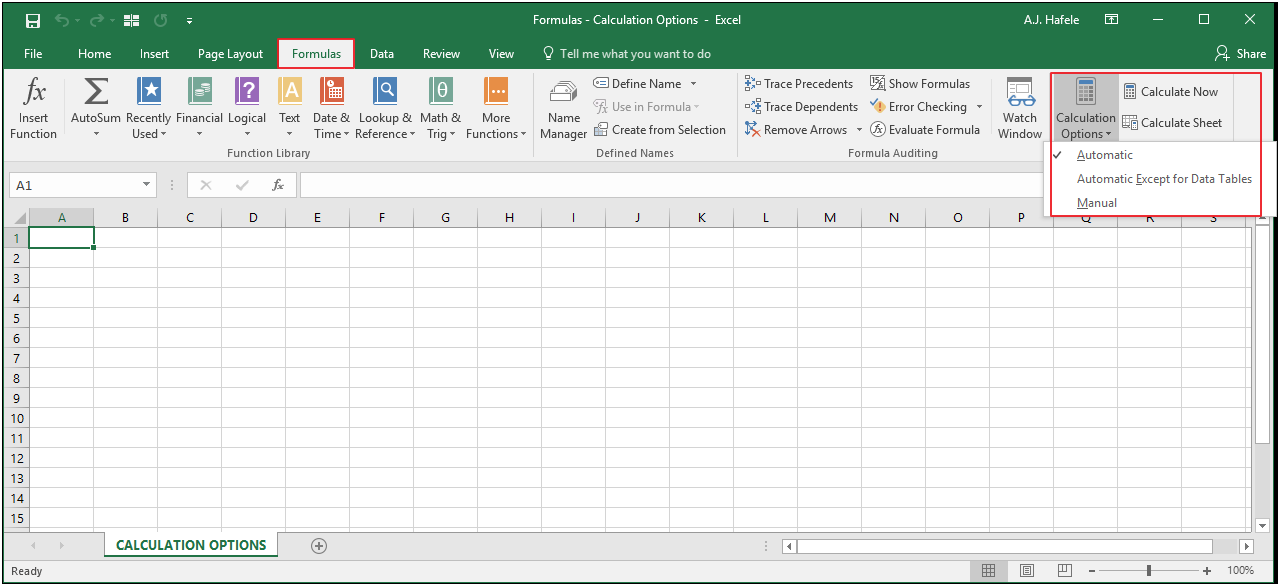This screenshot has height=586, width=1282.
Task: Switch to the Data tab
Action: tap(382, 54)
